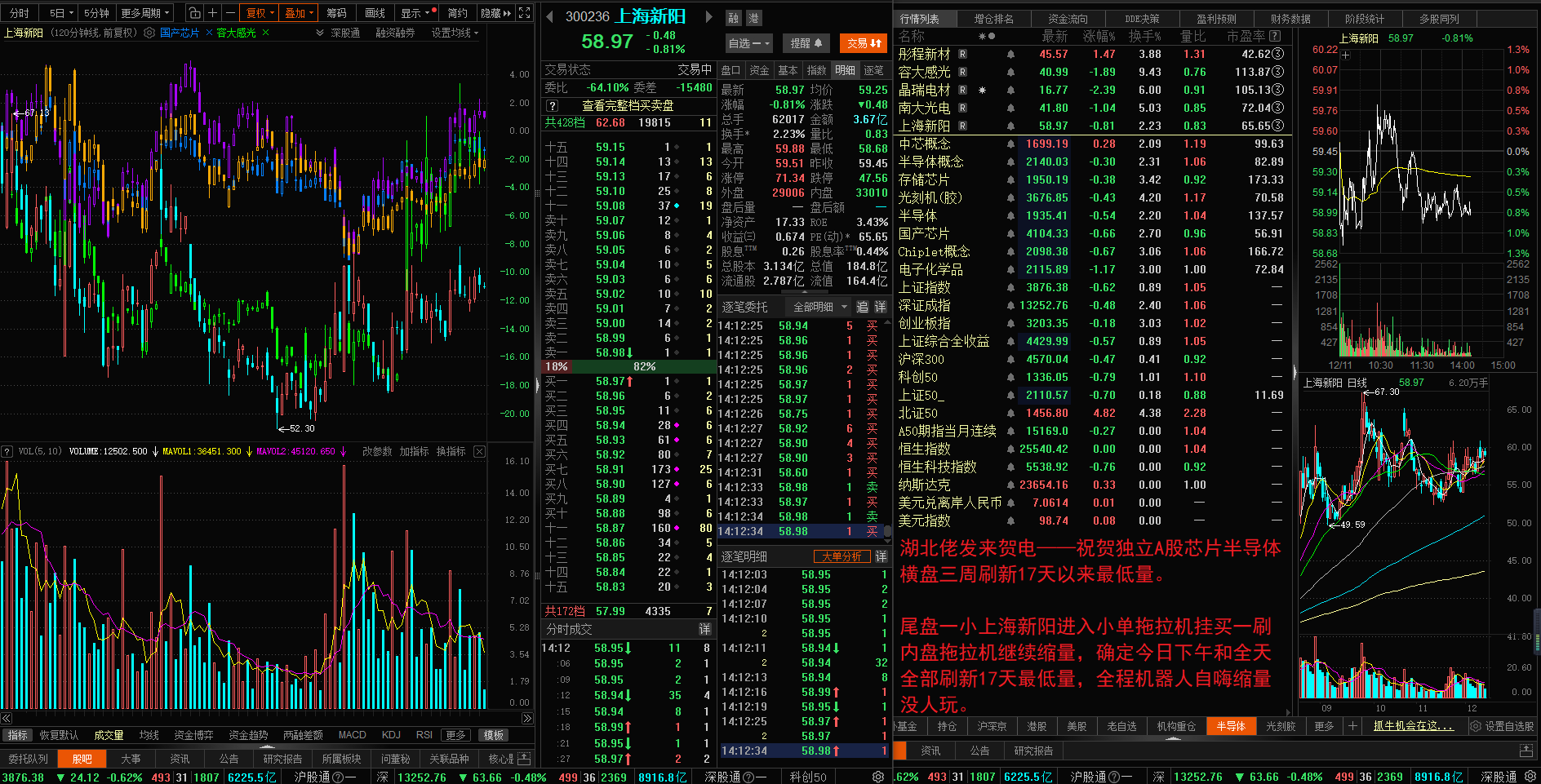This screenshot has width=1541, height=784.
Task: Set a price alert with 提醒 bell button
Action: (x=806, y=43)
